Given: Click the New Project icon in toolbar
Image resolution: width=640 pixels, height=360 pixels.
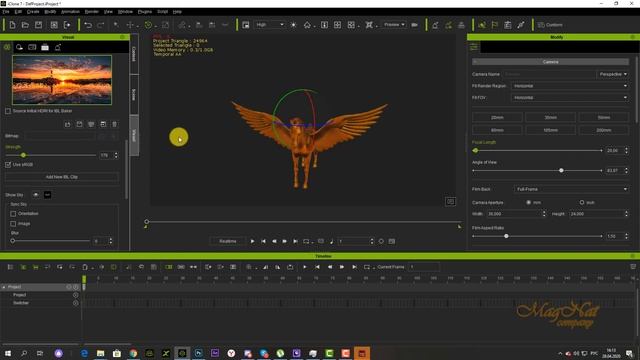Looking at the screenshot, I should click(12, 25).
